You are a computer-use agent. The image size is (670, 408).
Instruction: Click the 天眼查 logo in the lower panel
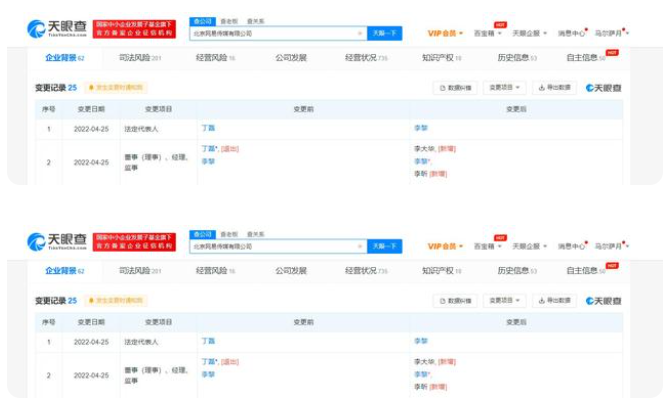click(x=57, y=244)
